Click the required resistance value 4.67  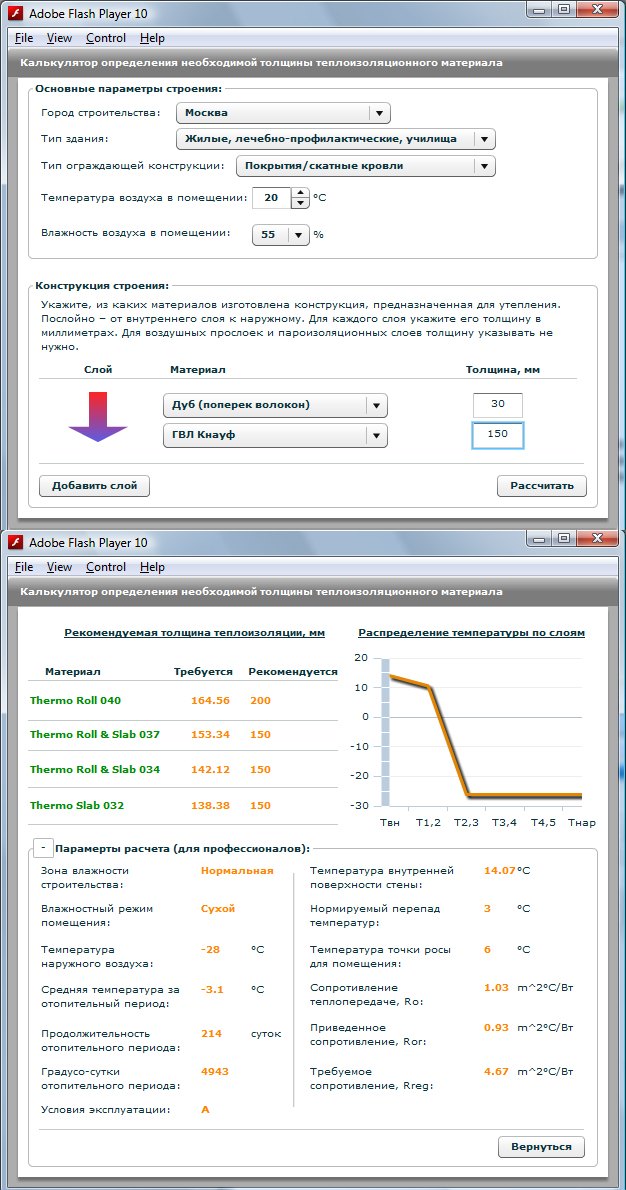tap(495, 1072)
